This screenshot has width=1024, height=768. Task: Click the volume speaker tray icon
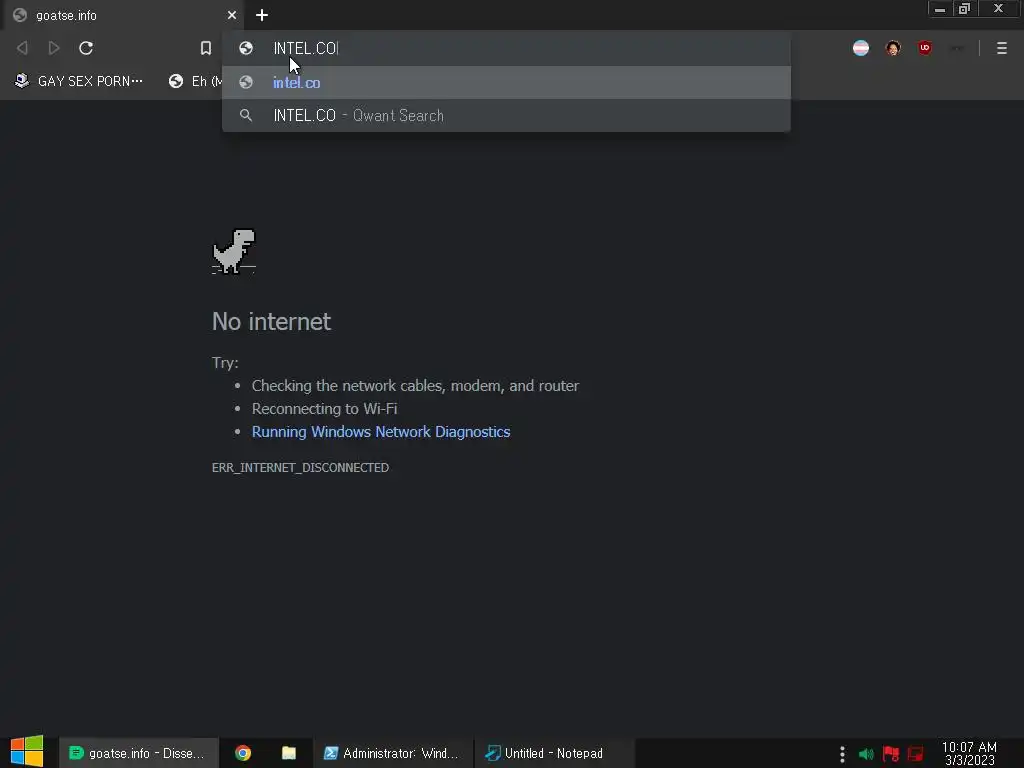click(x=866, y=754)
